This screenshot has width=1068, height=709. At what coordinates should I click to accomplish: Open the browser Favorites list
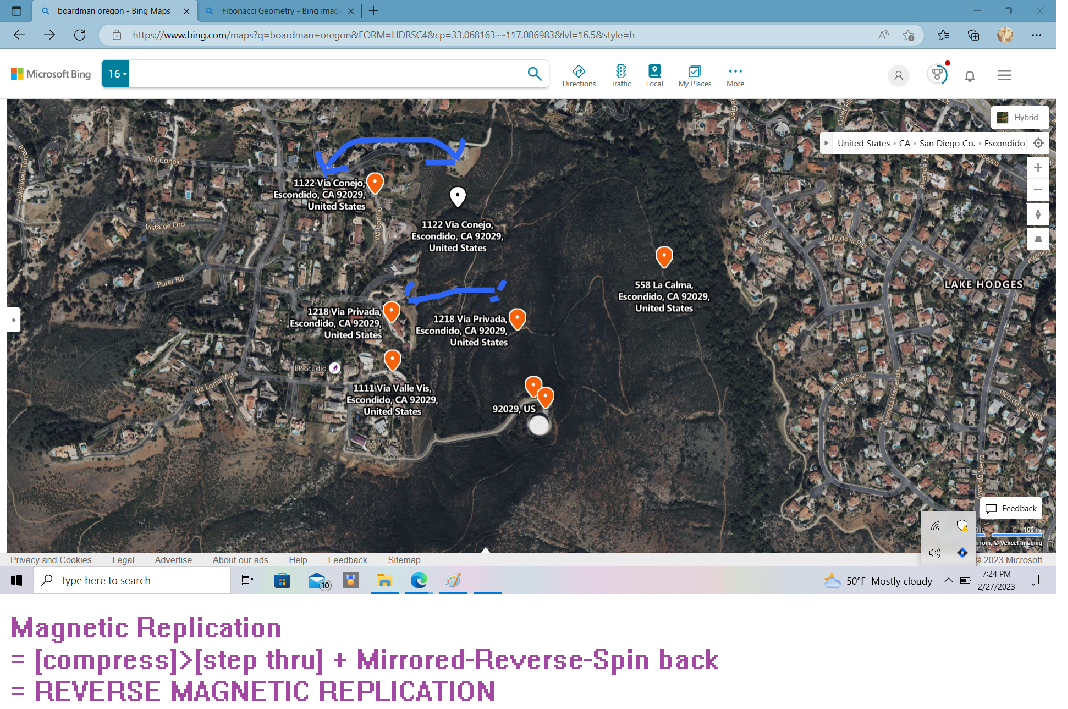943,35
